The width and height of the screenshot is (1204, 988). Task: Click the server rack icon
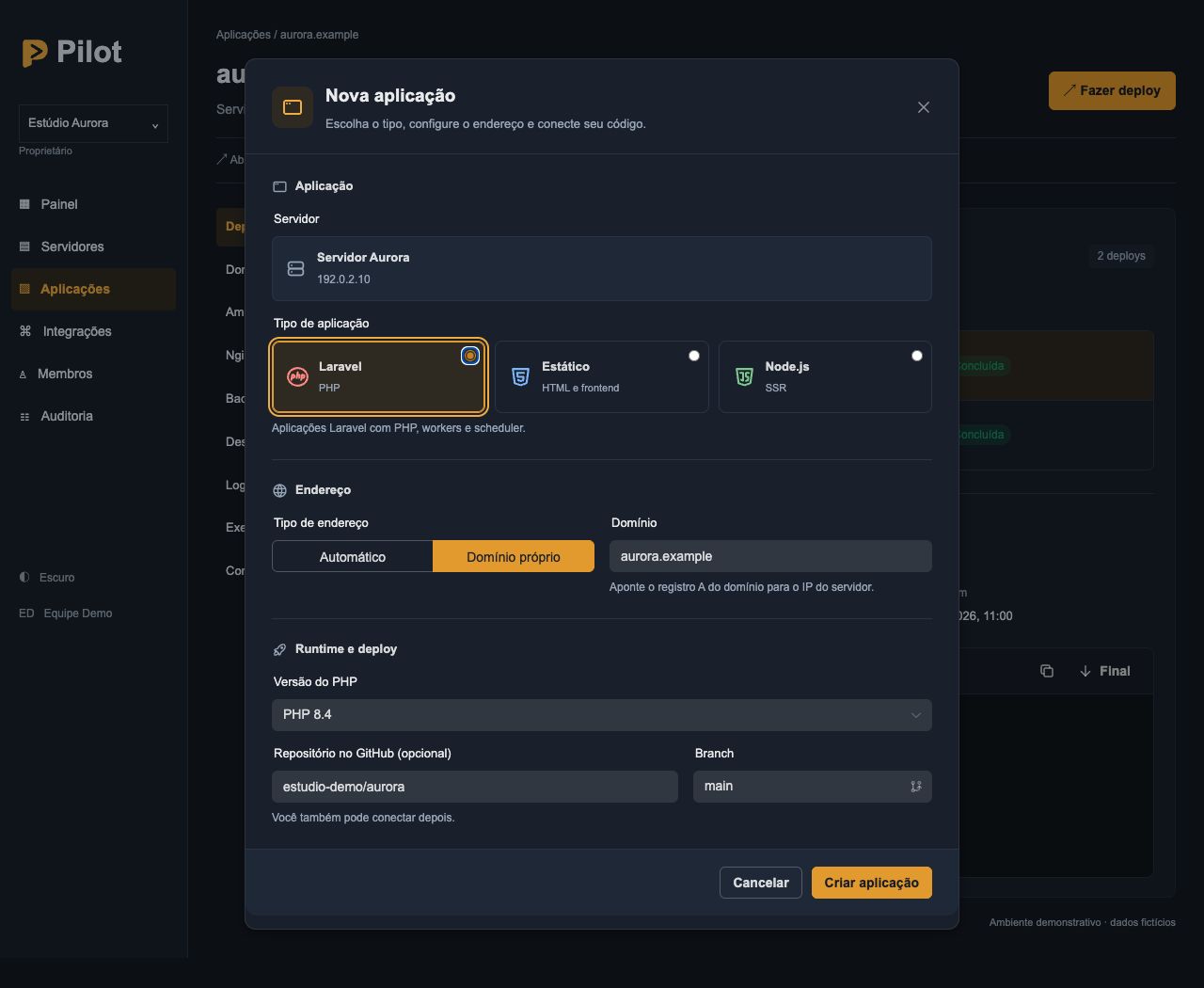(x=295, y=268)
